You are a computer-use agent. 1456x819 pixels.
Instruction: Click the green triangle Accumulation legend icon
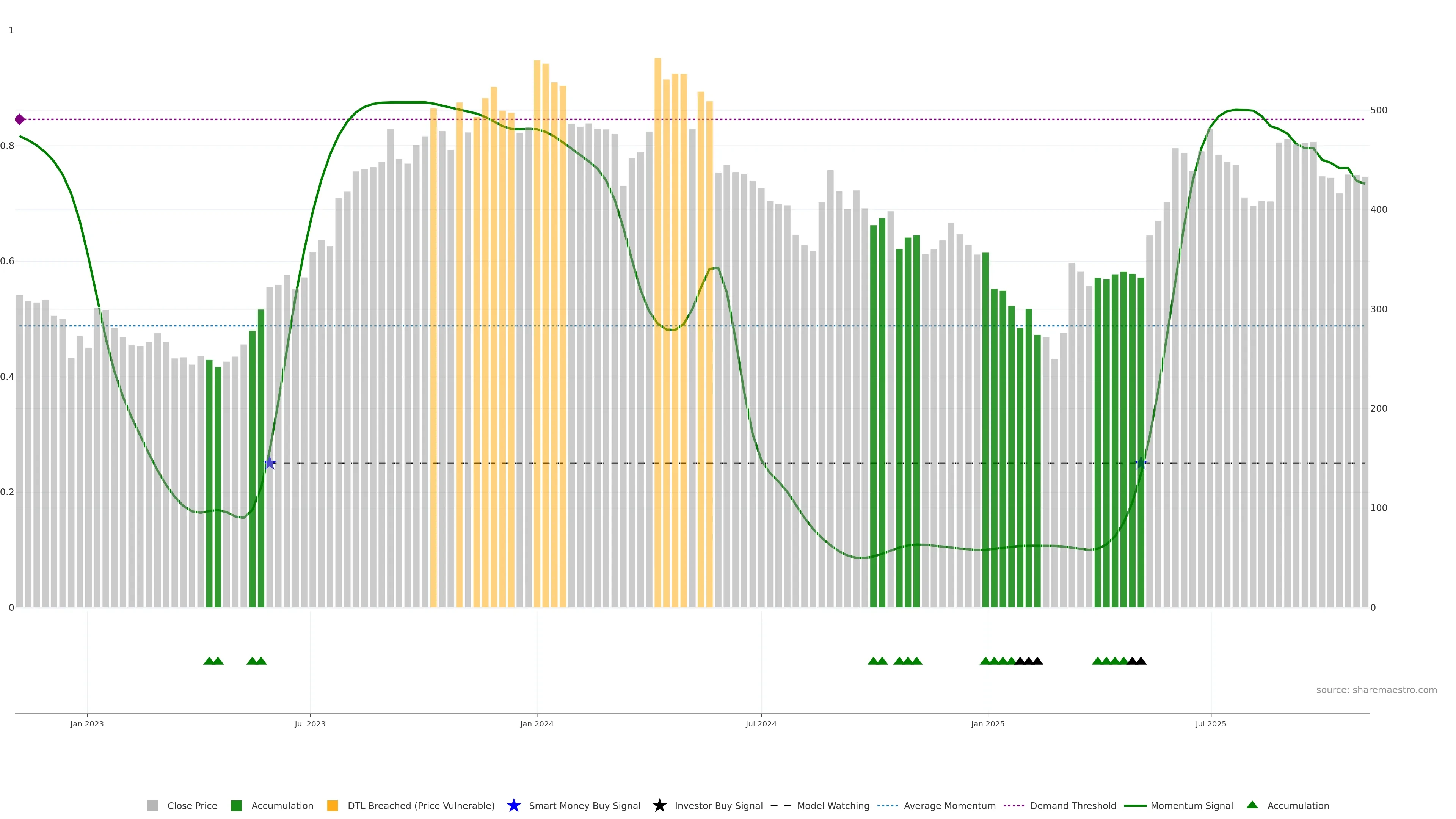[1252, 805]
